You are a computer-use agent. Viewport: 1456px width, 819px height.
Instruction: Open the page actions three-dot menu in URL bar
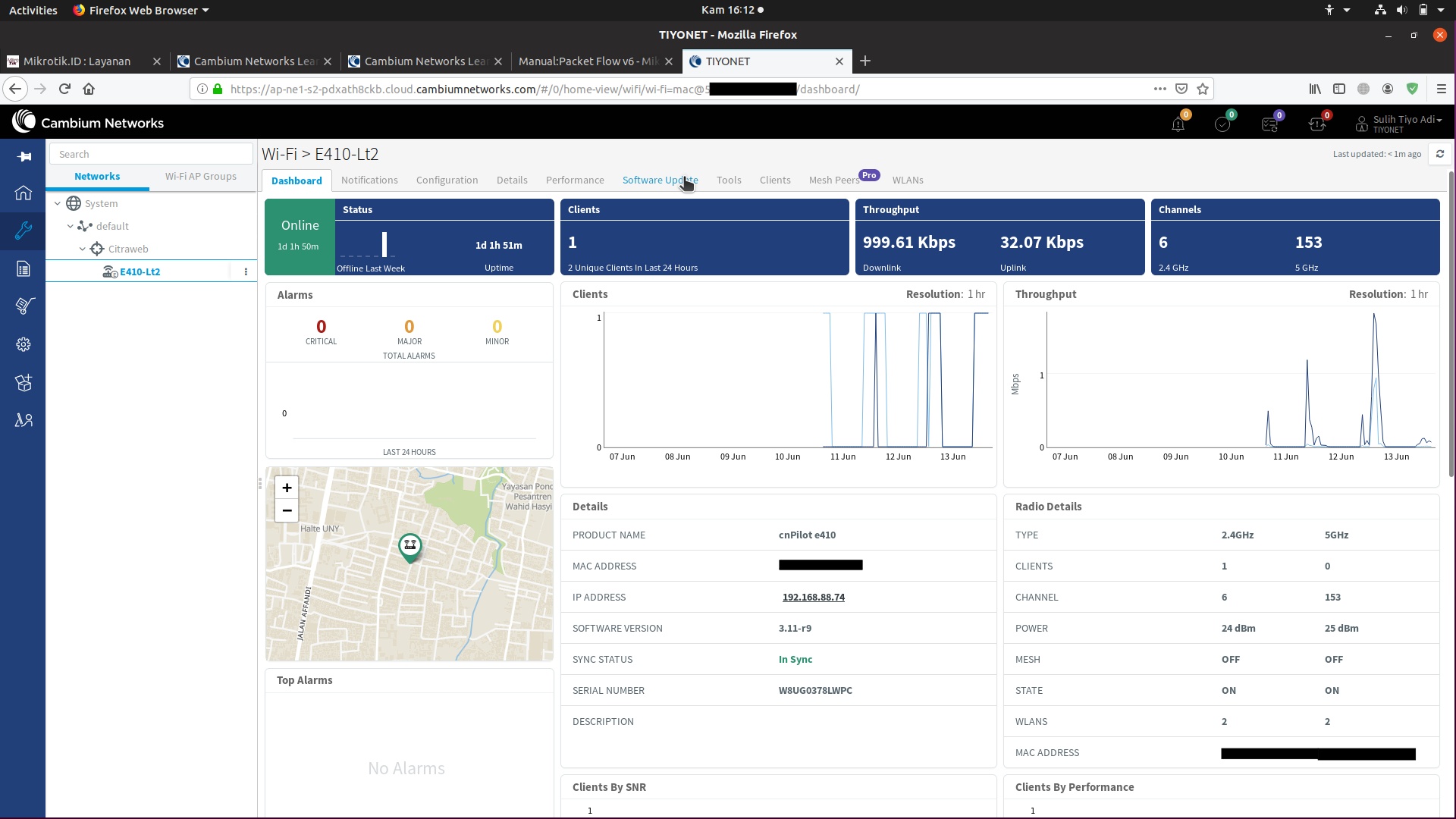tap(1160, 89)
